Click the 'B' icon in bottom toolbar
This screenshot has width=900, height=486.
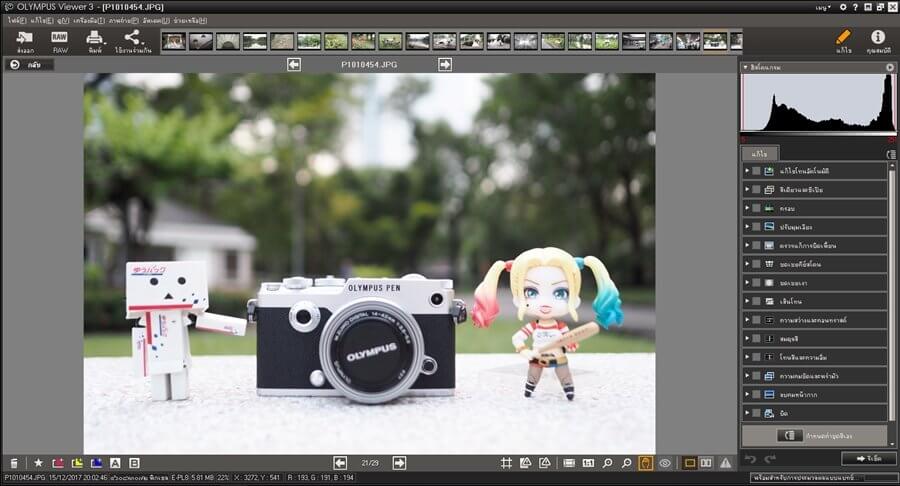[x=134, y=462]
